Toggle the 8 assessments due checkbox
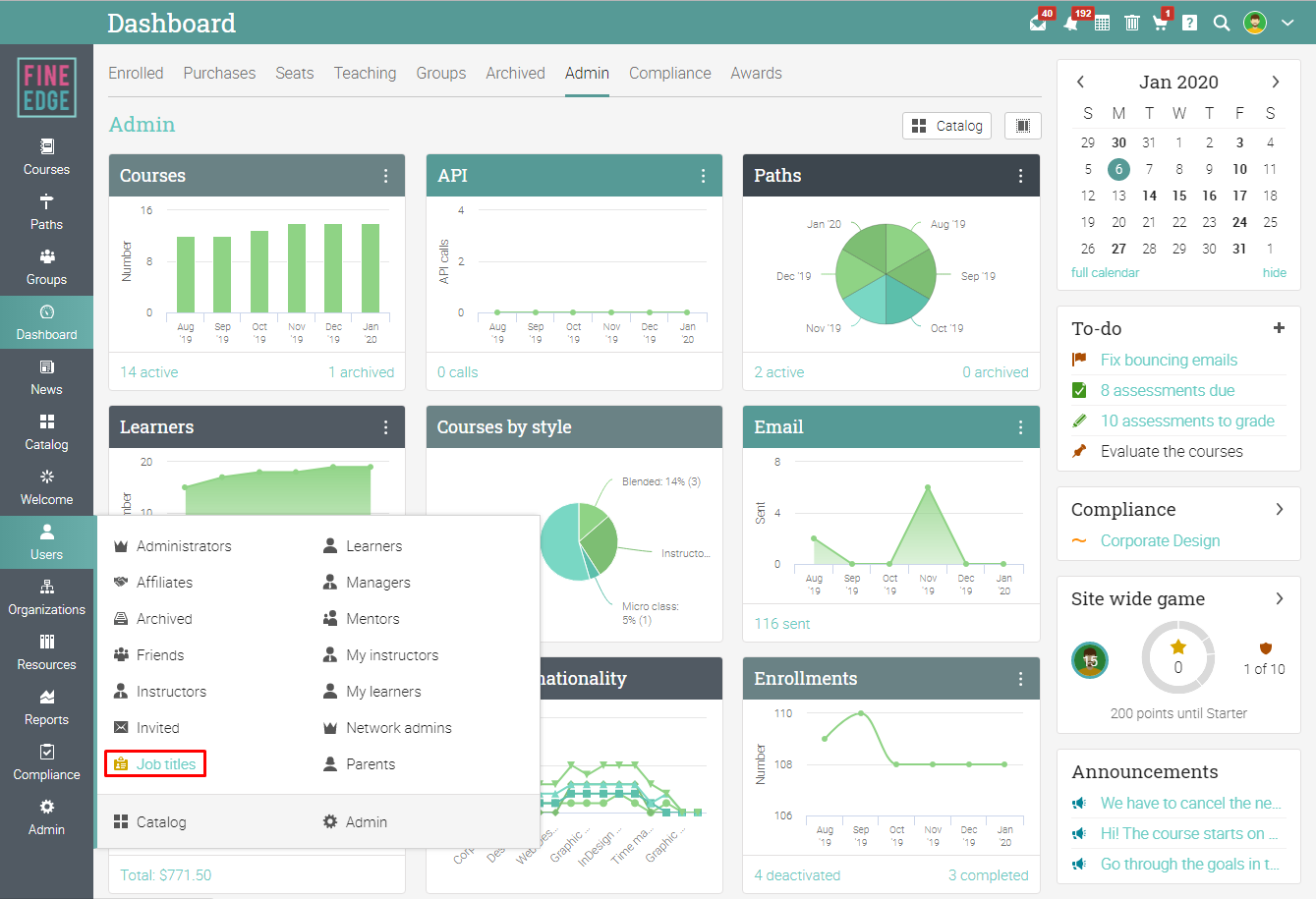Image resolution: width=1316 pixels, height=899 pixels. (1079, 391)
